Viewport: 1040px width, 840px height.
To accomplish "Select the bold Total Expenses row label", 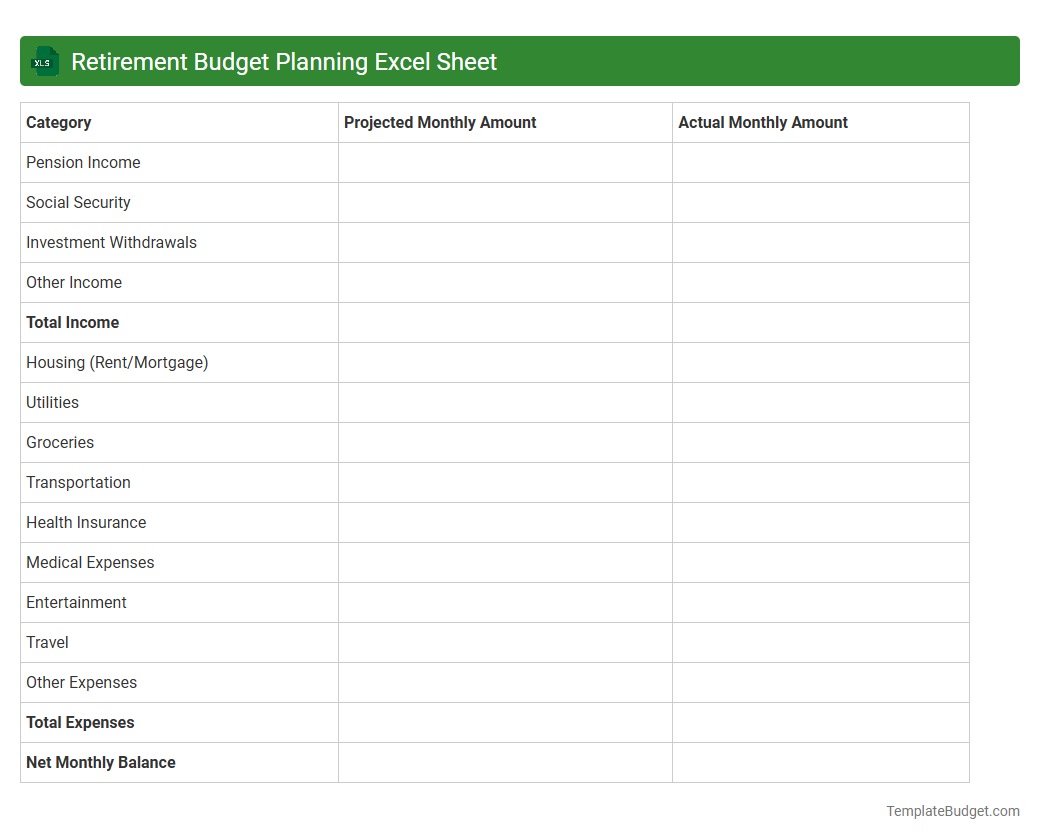I will coord(80,722).
